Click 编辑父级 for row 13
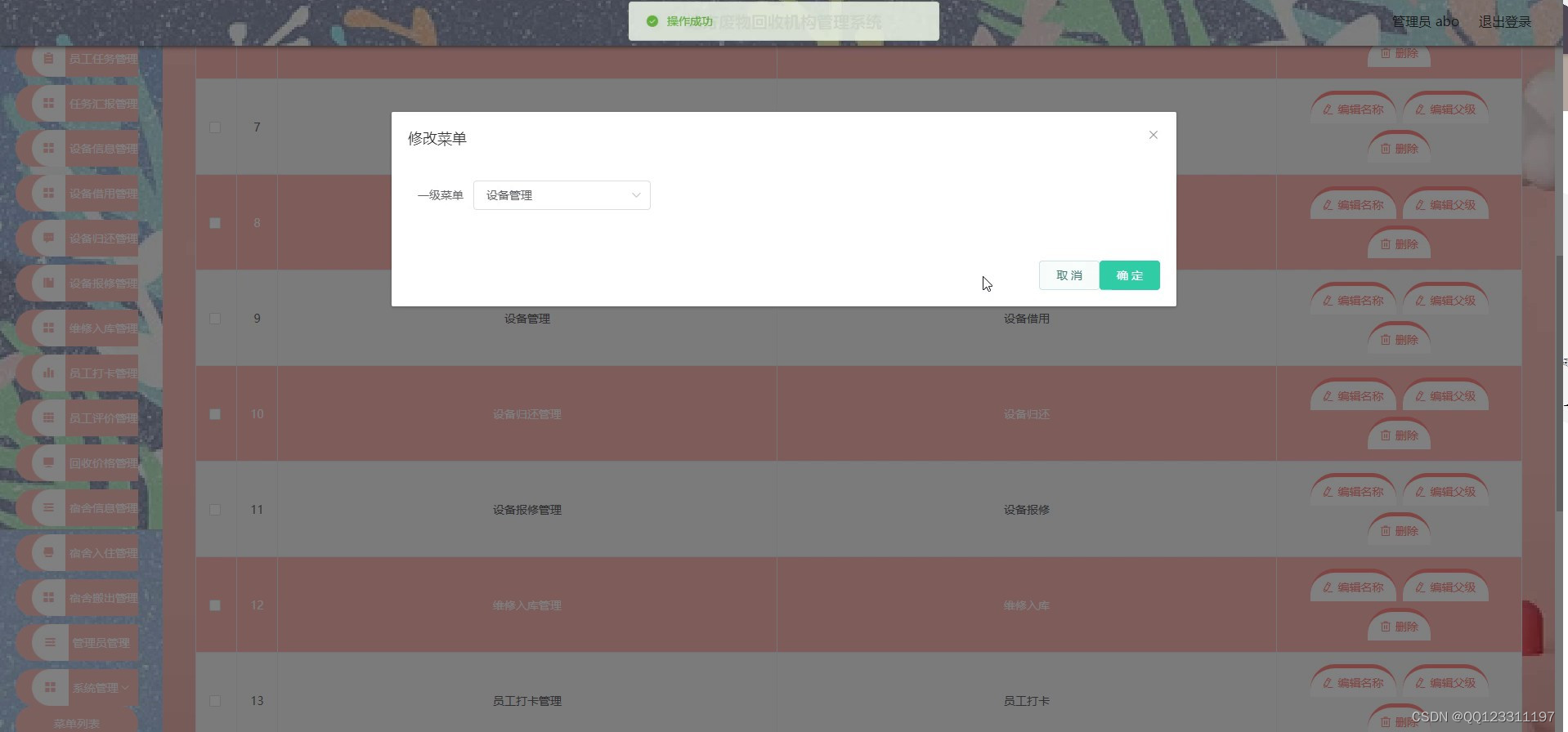The height and width of the screenshot is (732, 1568). coord(1445,683)
